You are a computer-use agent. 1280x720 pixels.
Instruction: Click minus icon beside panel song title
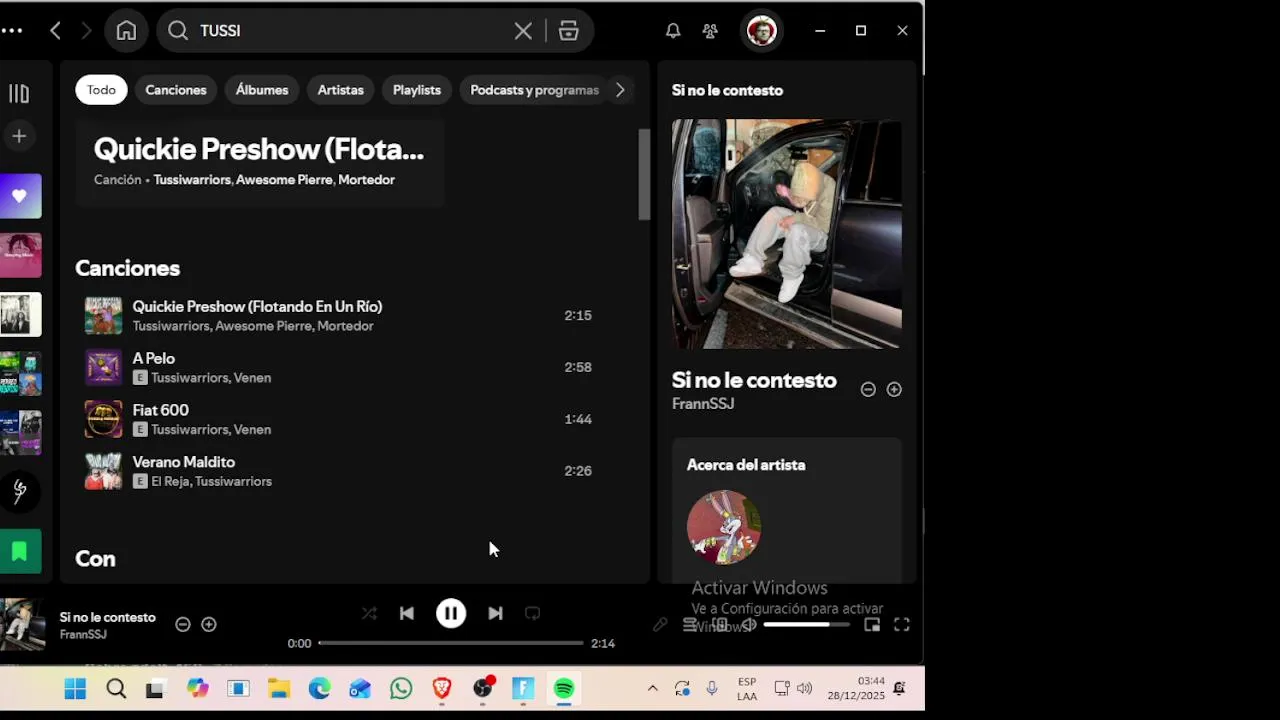point(868,390)
